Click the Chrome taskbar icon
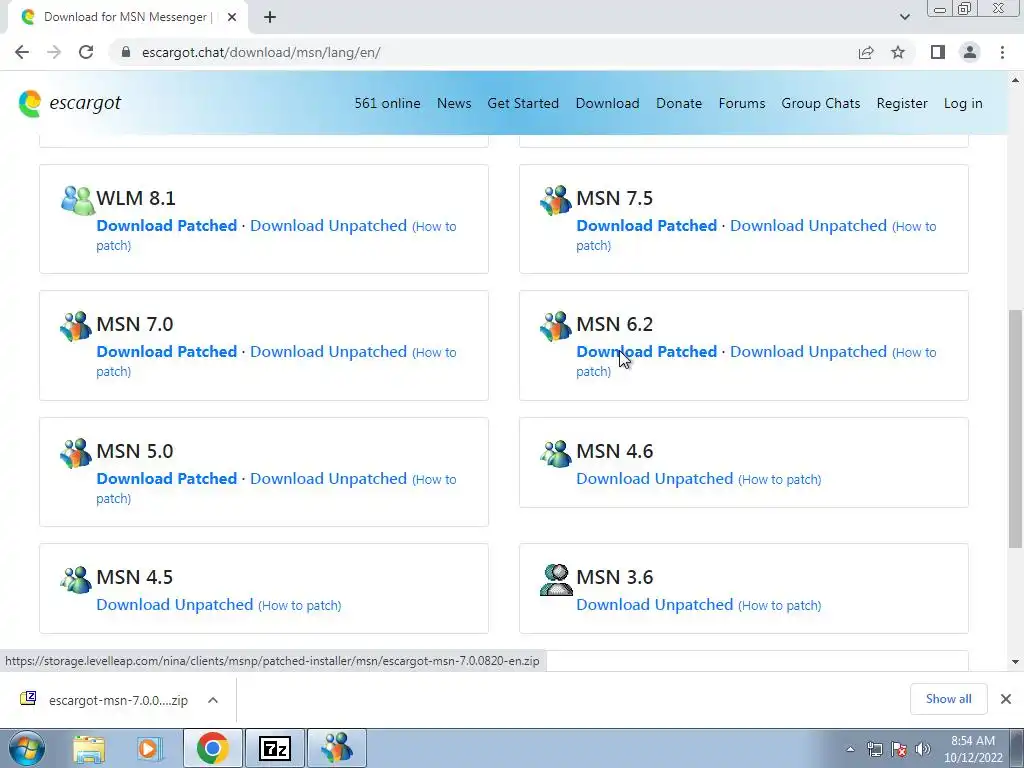The image size is (1024, 768). coord(212,748)
